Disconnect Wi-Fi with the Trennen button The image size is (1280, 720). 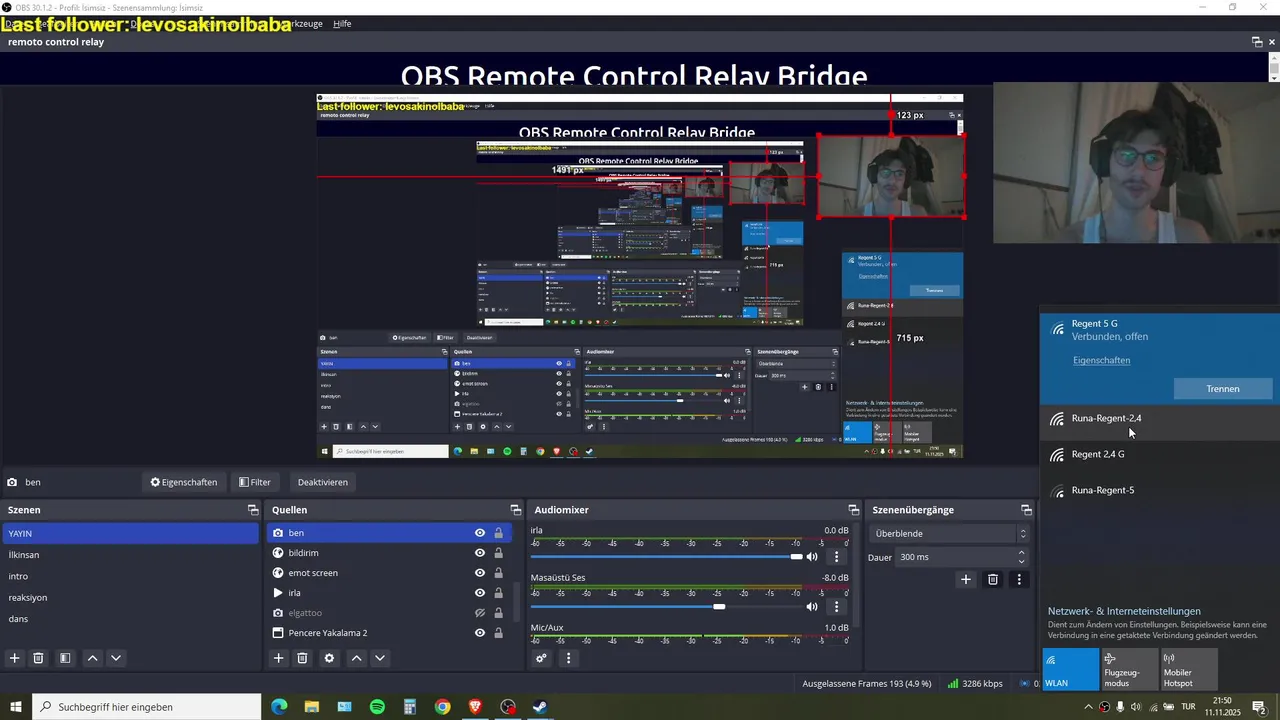[1222, 389]
